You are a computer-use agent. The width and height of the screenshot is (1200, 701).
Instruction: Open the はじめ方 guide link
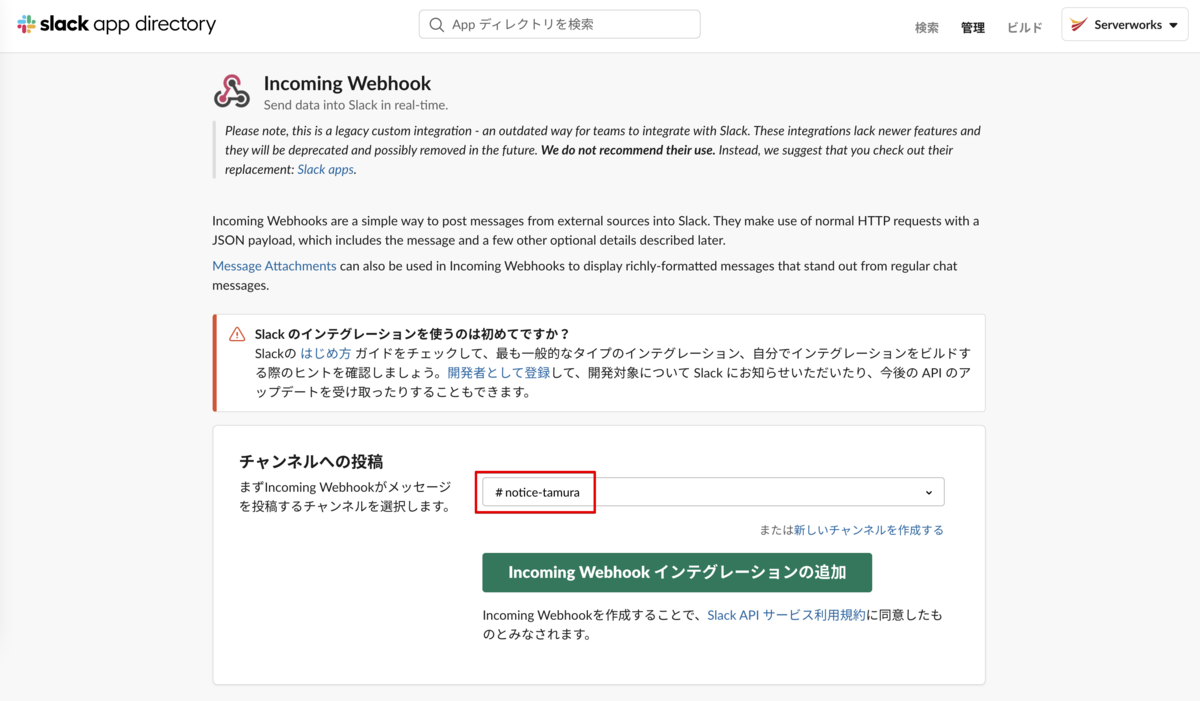[x=325, y=354]
